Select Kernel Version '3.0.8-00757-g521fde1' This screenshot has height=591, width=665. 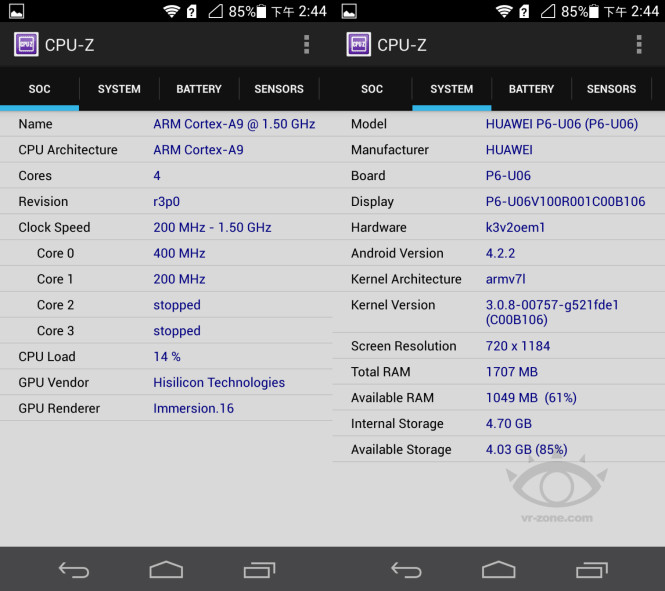pos(552,305)
